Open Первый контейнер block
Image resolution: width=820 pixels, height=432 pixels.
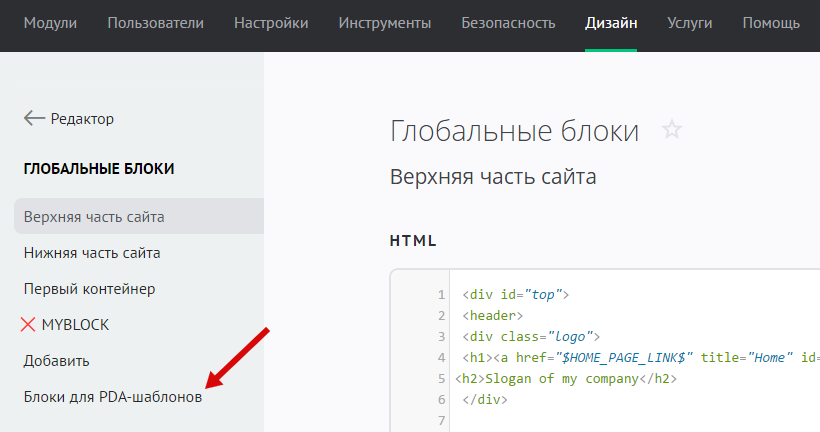[89, 289]
